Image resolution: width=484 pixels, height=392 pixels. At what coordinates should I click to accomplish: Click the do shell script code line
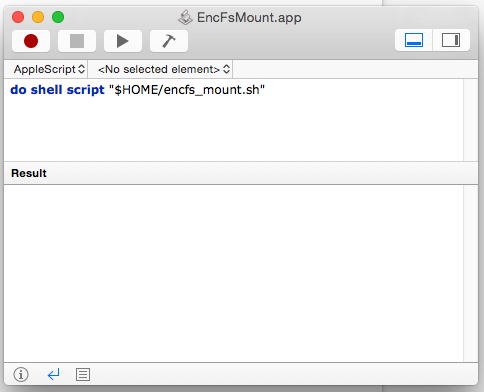point(137,90)
